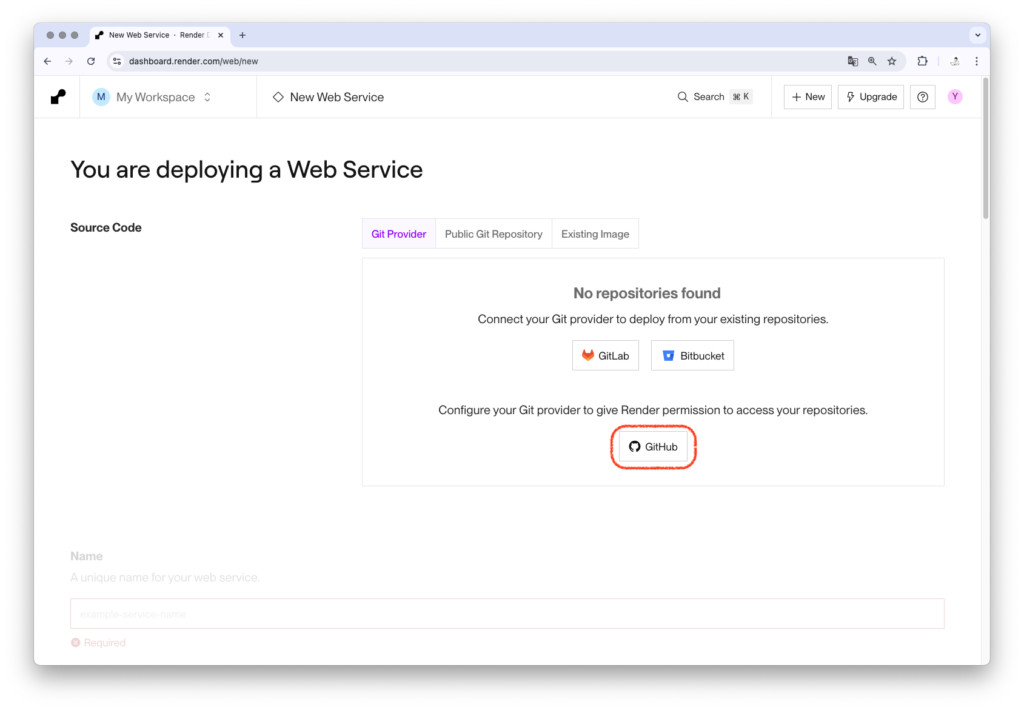1024x710 pixels.
Task: Click the zoom magnifier icon in address bar
Action: coord(872,61)
